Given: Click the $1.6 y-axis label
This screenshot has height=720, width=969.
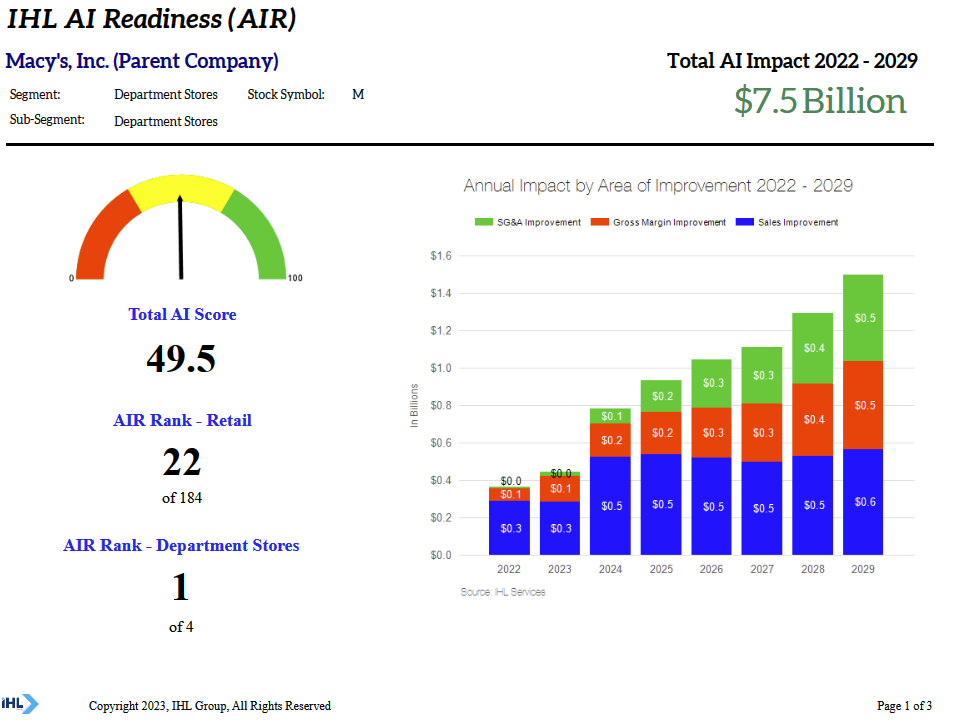Looking at the screenshot, I should (x=441, y=256).
